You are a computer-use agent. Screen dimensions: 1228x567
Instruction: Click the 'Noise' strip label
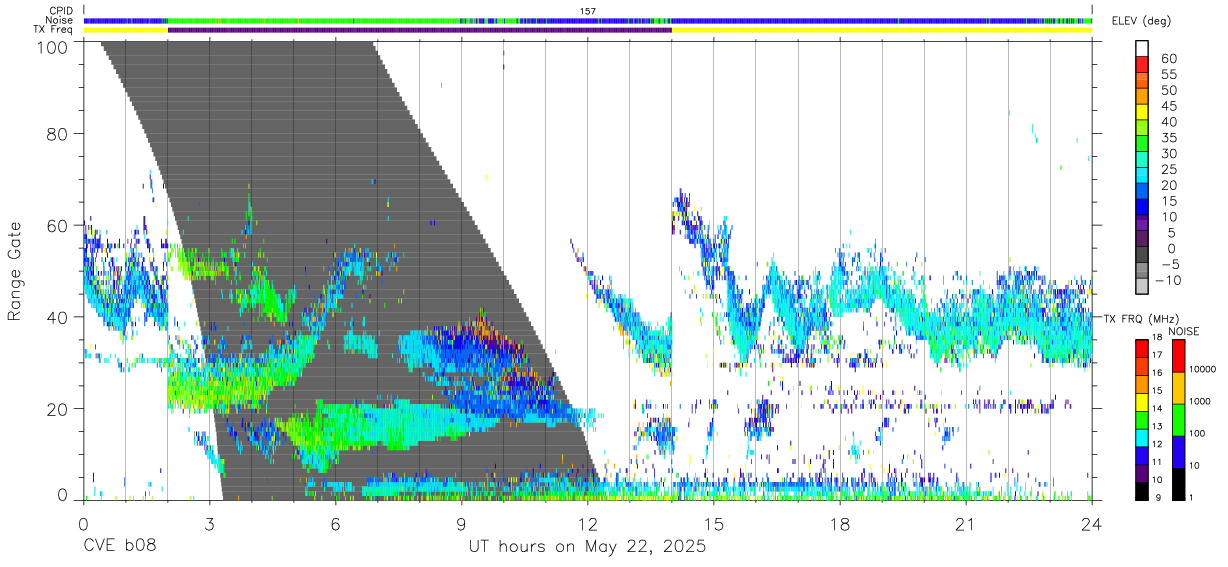(61, 20)
